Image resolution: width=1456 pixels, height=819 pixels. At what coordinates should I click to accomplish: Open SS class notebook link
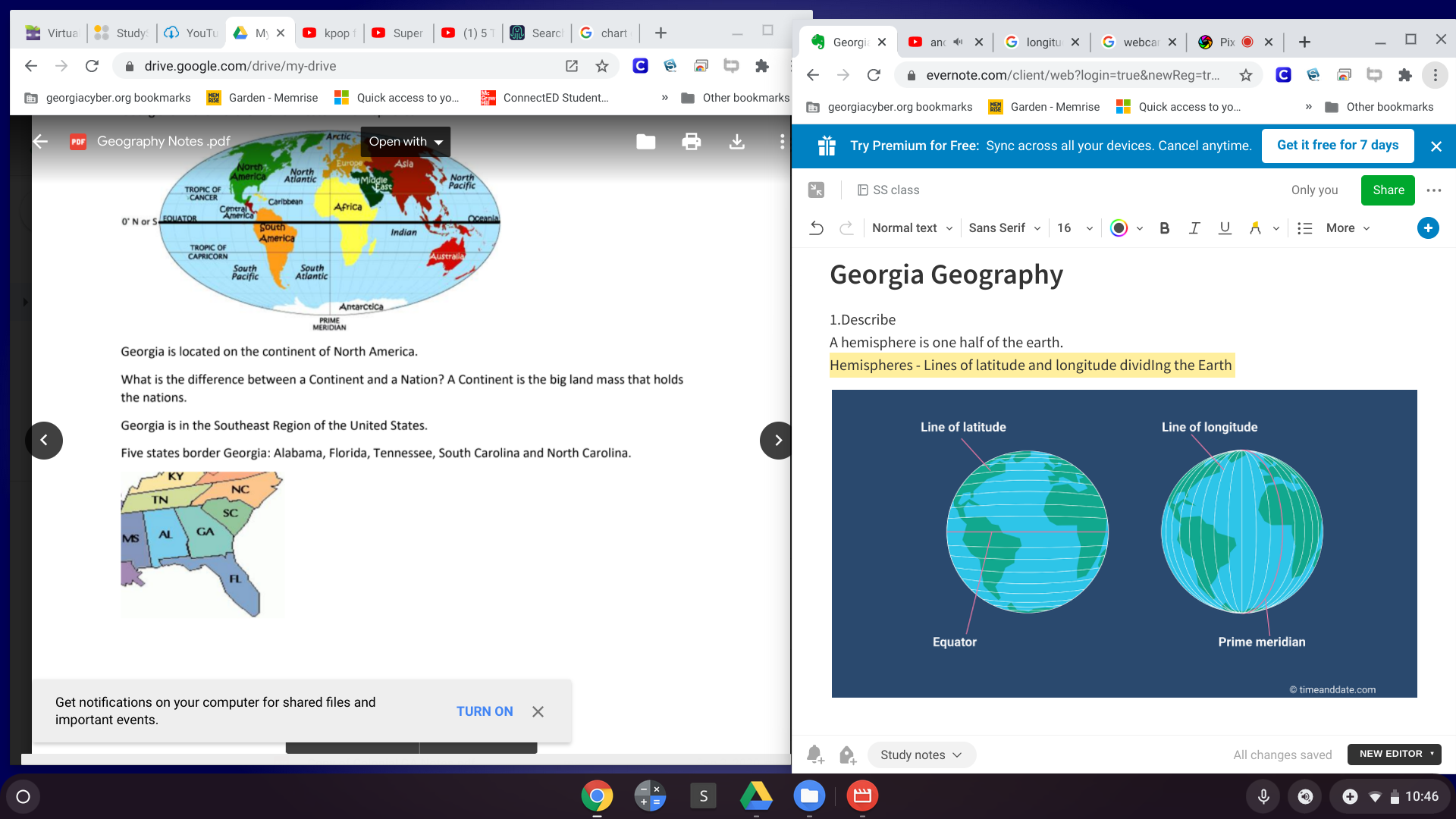(888, 190)
